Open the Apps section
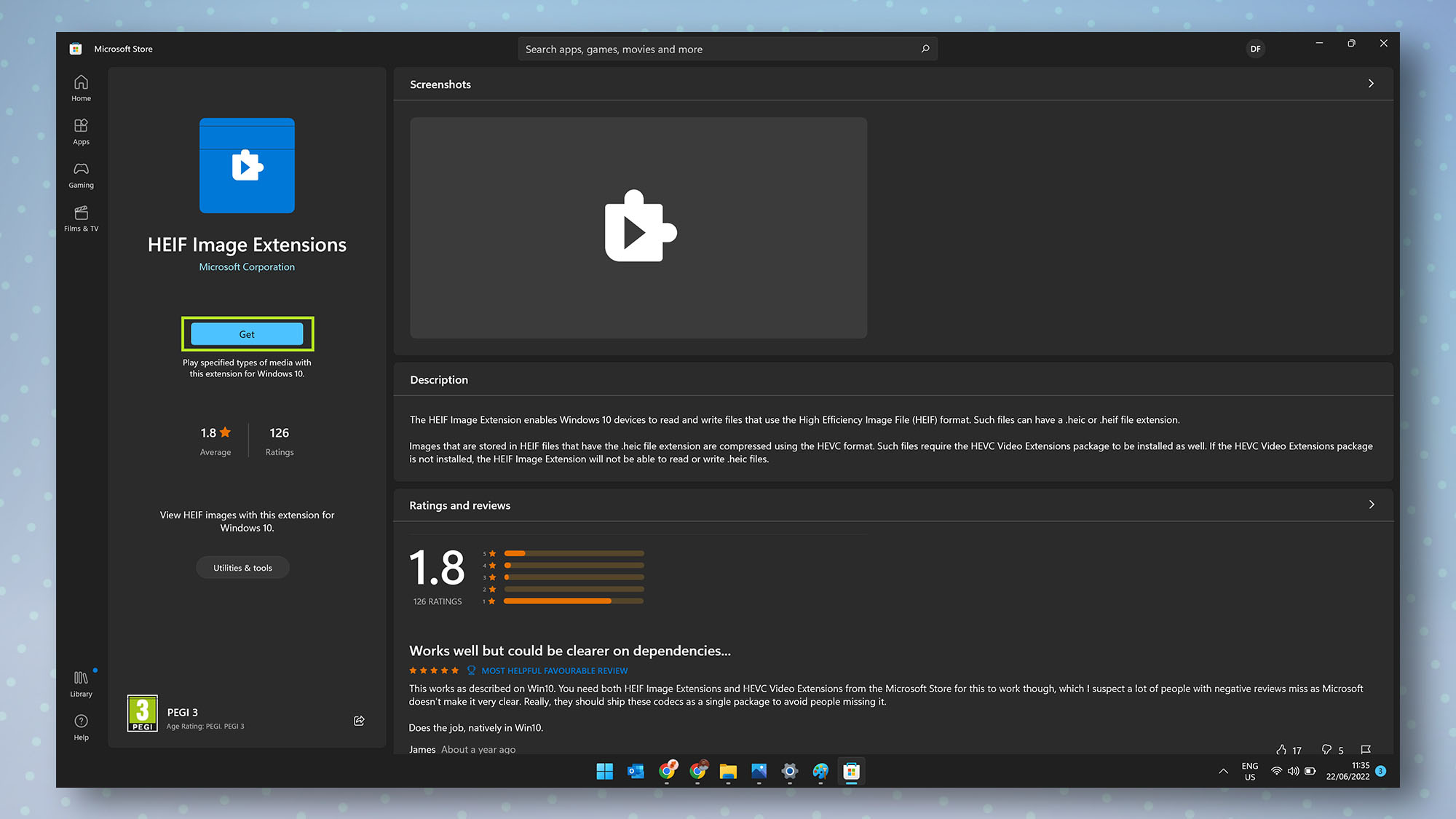 pos(80,131)
